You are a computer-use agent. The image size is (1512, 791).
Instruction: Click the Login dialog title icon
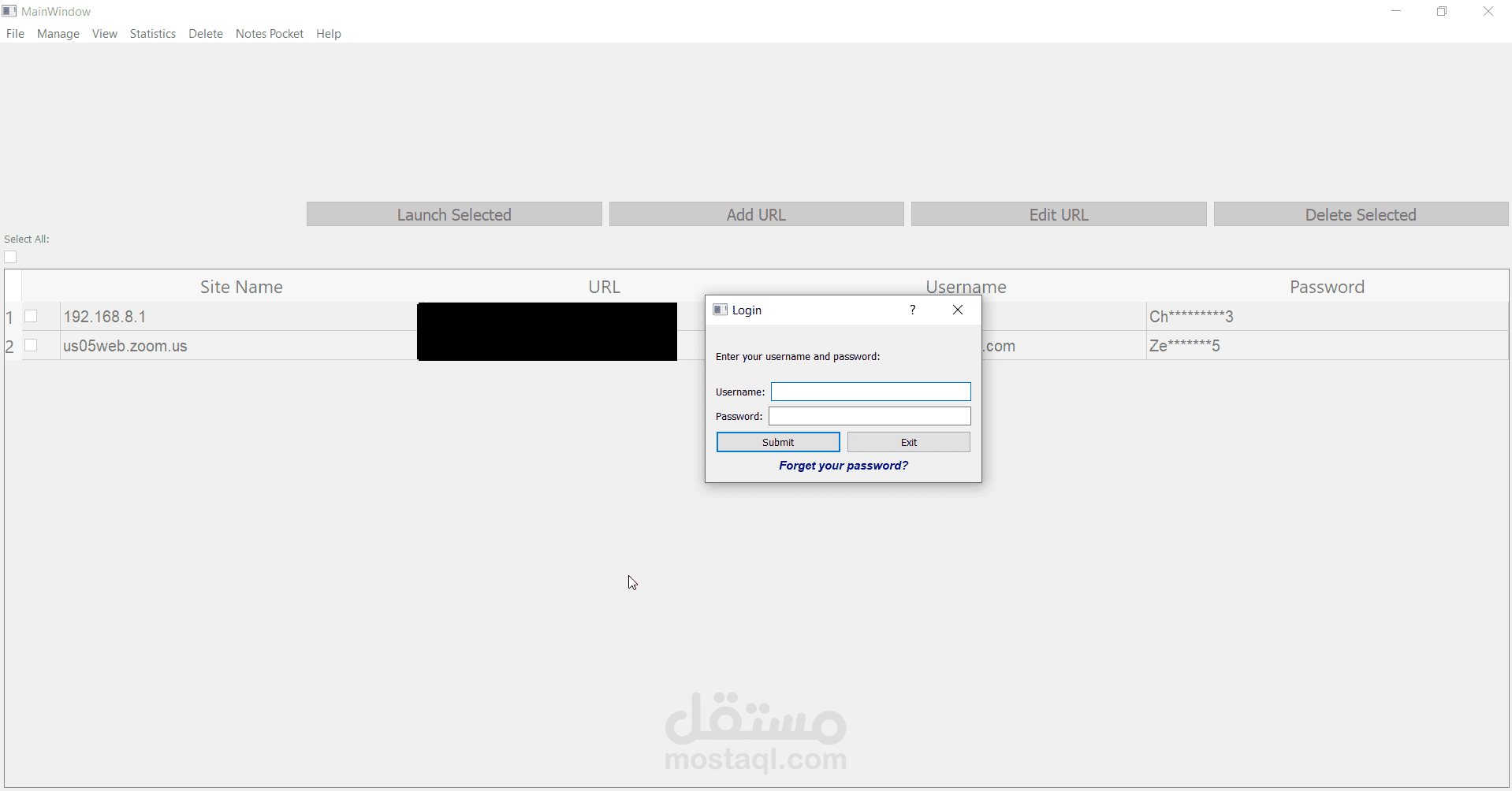pos(720,310)
